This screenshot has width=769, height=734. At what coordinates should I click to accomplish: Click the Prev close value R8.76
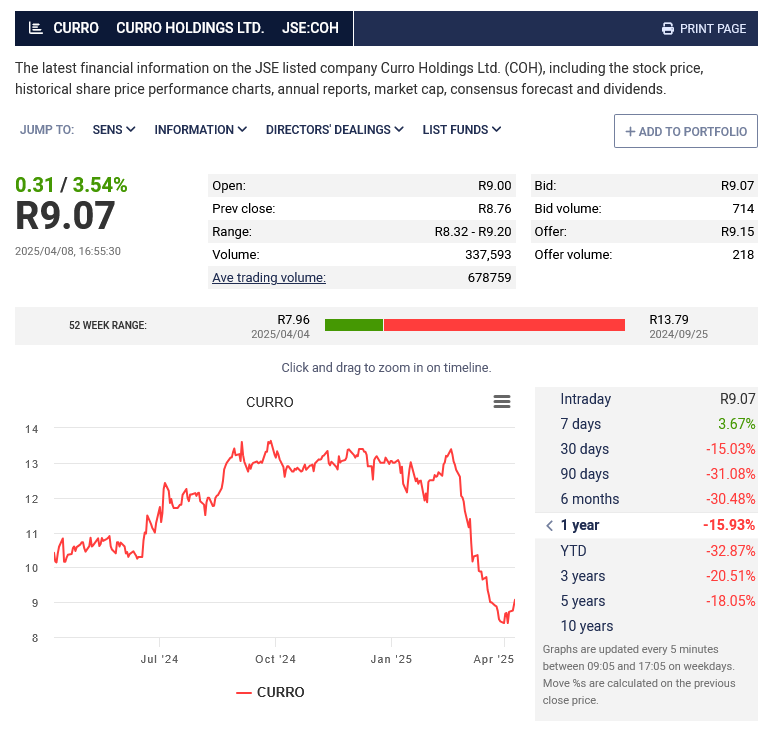494,209
